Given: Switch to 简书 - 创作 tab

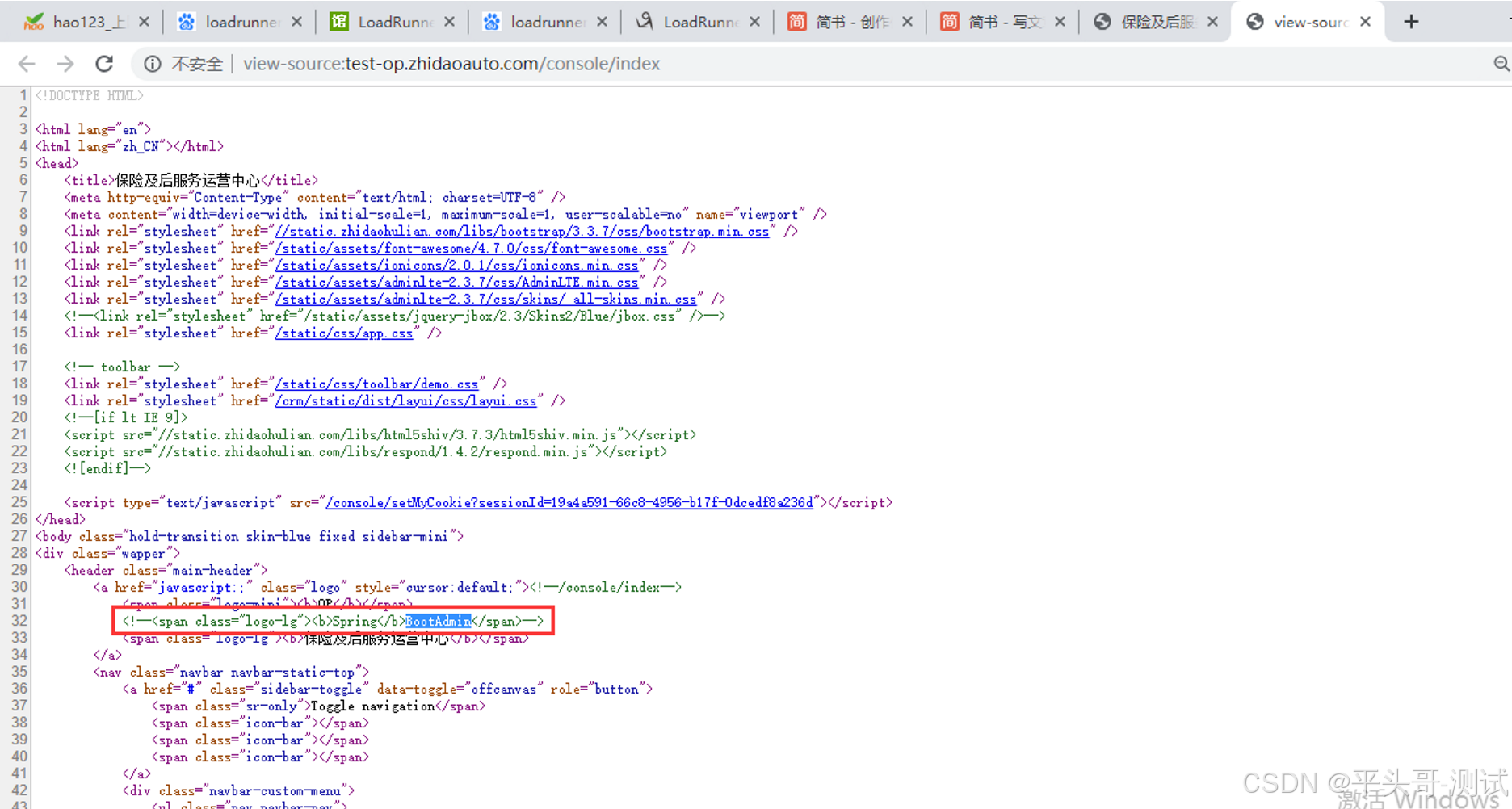Looking at the screenshot, I should [x=851, y=22].
